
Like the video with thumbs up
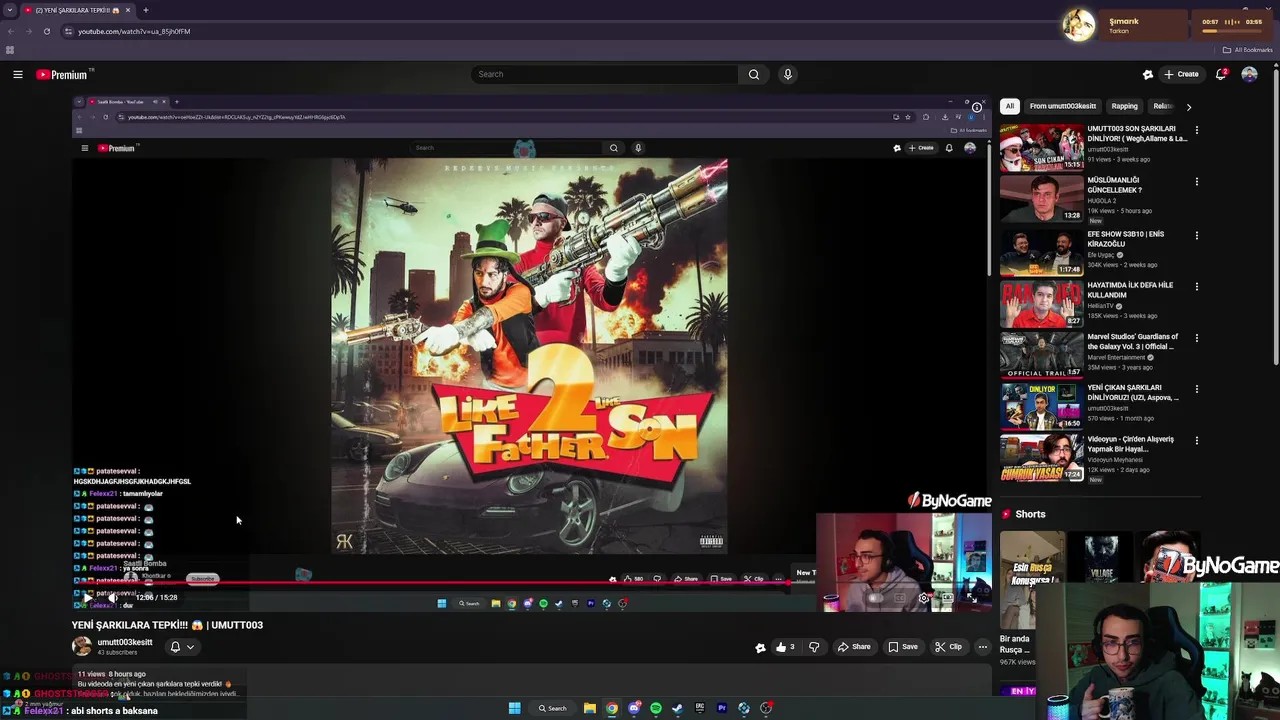pyautogui.click(x=785, y=647)
